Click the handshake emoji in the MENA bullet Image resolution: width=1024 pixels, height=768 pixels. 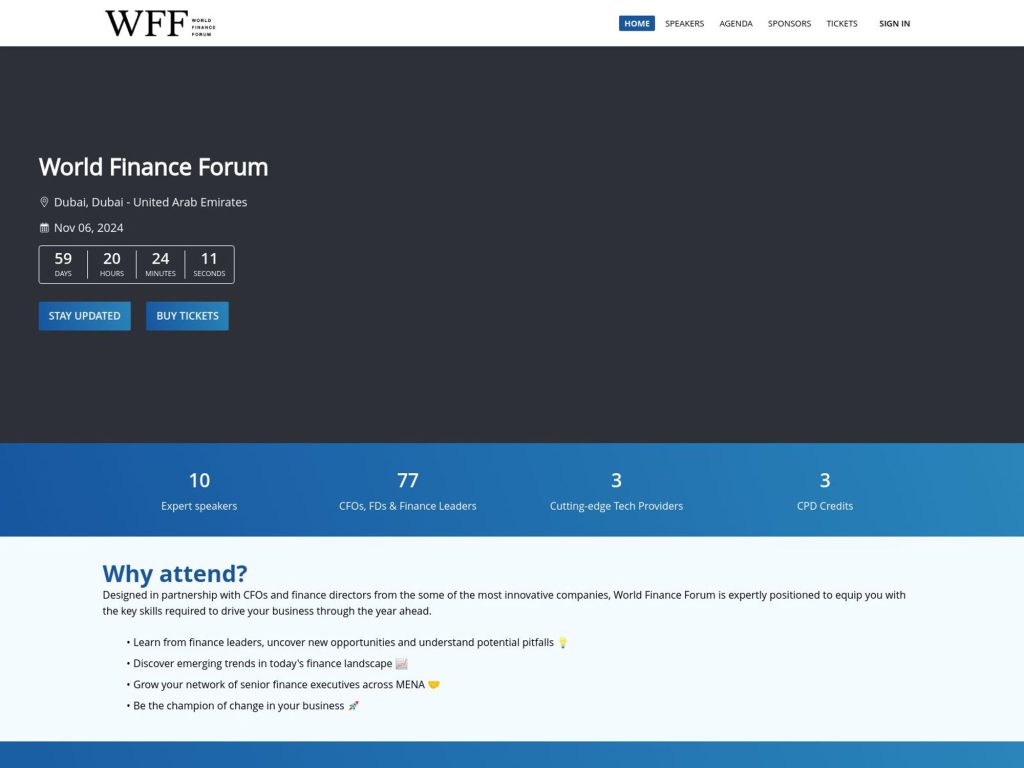coord(433,684)
